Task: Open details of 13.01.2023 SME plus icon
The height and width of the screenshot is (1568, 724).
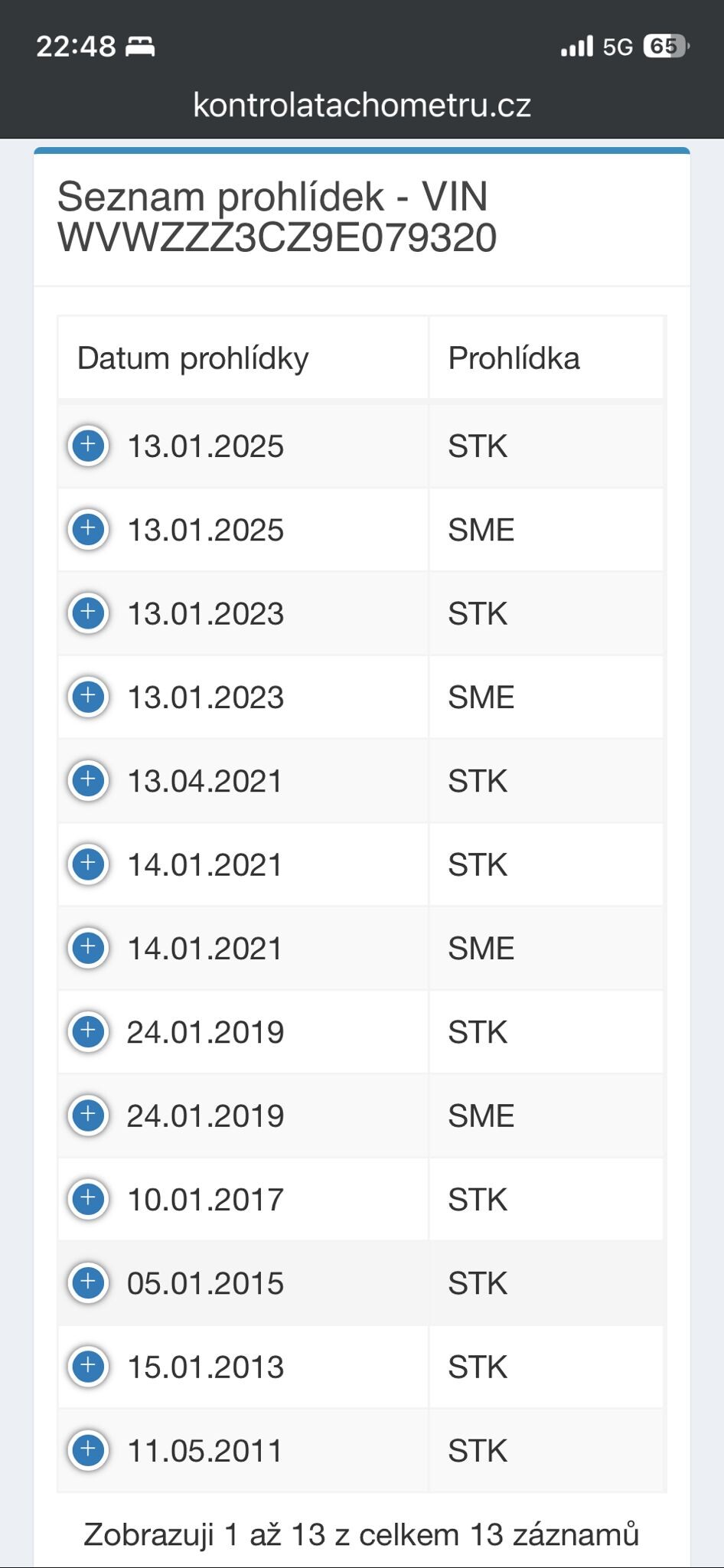Action: coord(88,697)
